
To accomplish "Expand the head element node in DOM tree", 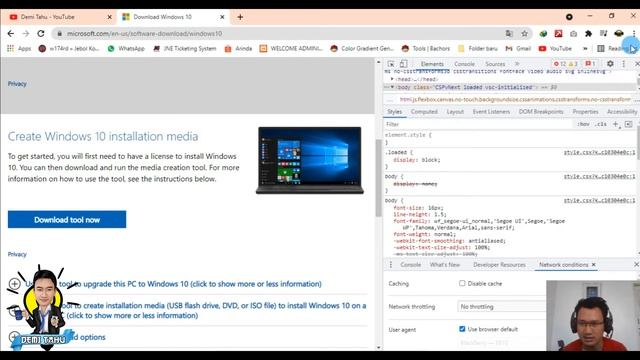I will [x=392, y=79].
